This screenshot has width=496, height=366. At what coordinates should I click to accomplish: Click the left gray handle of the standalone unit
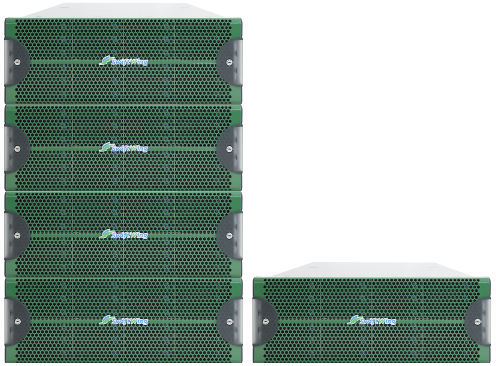point(265,321)
